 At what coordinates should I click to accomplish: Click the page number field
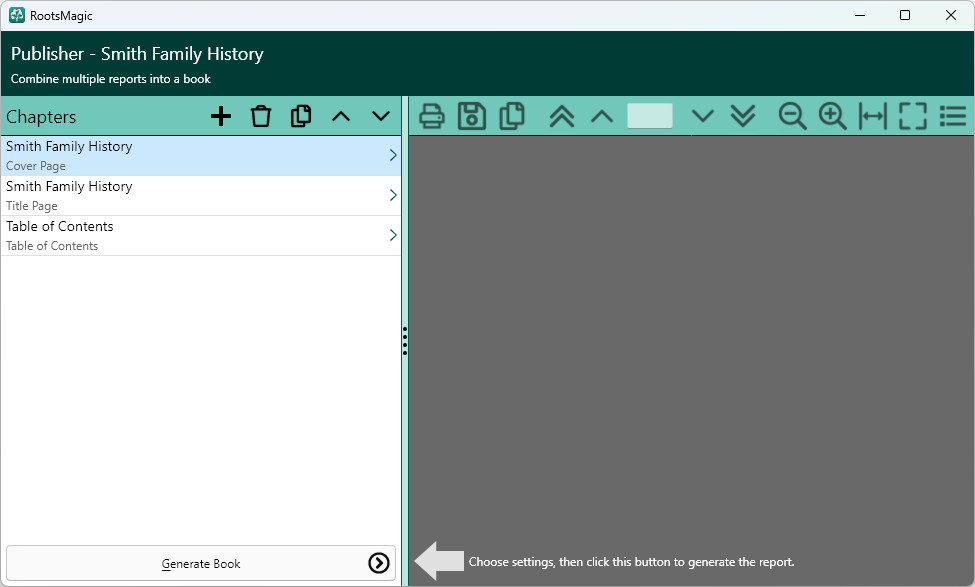[x=650, y=116]
